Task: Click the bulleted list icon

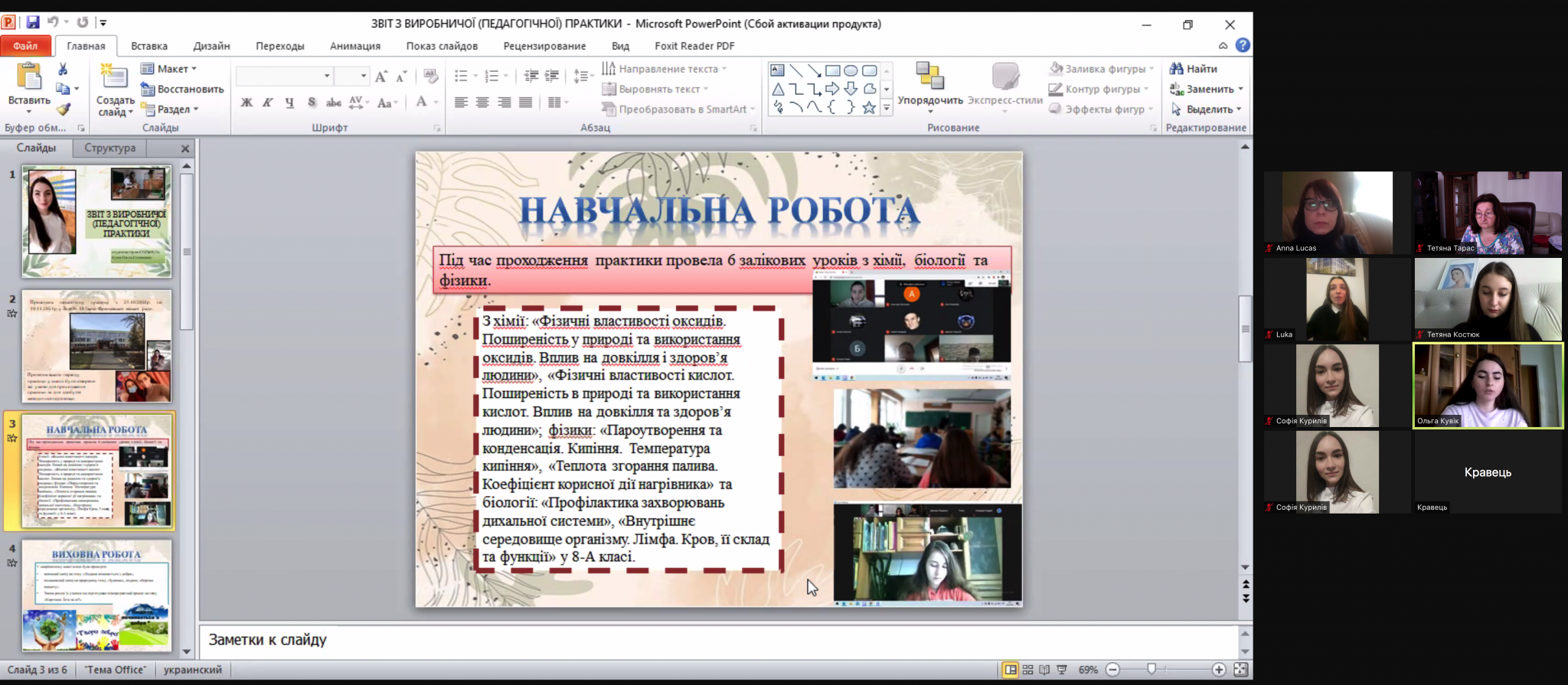Action: coord(461,76)
